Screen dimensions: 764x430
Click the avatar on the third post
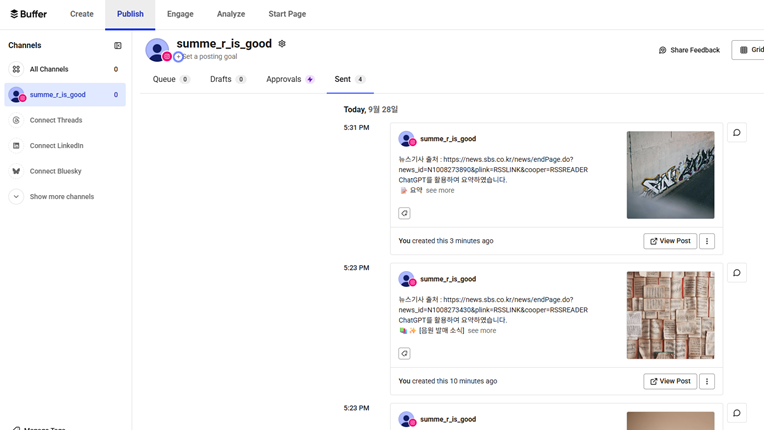pyautogui.click(x=407, y=419)
